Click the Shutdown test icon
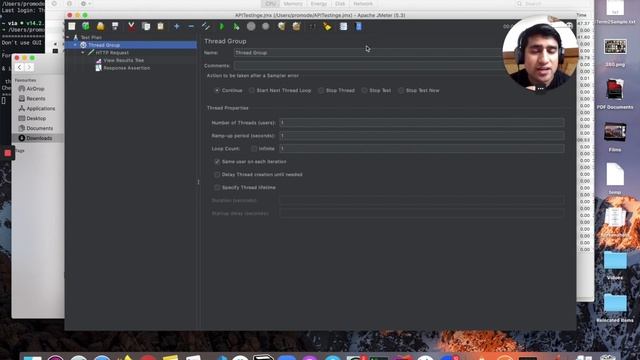640x360 pixels. (266, 27)
